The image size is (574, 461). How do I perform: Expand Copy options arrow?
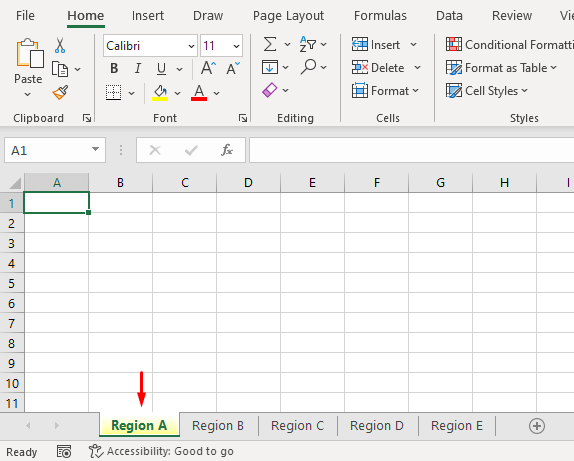coord(78,69)
